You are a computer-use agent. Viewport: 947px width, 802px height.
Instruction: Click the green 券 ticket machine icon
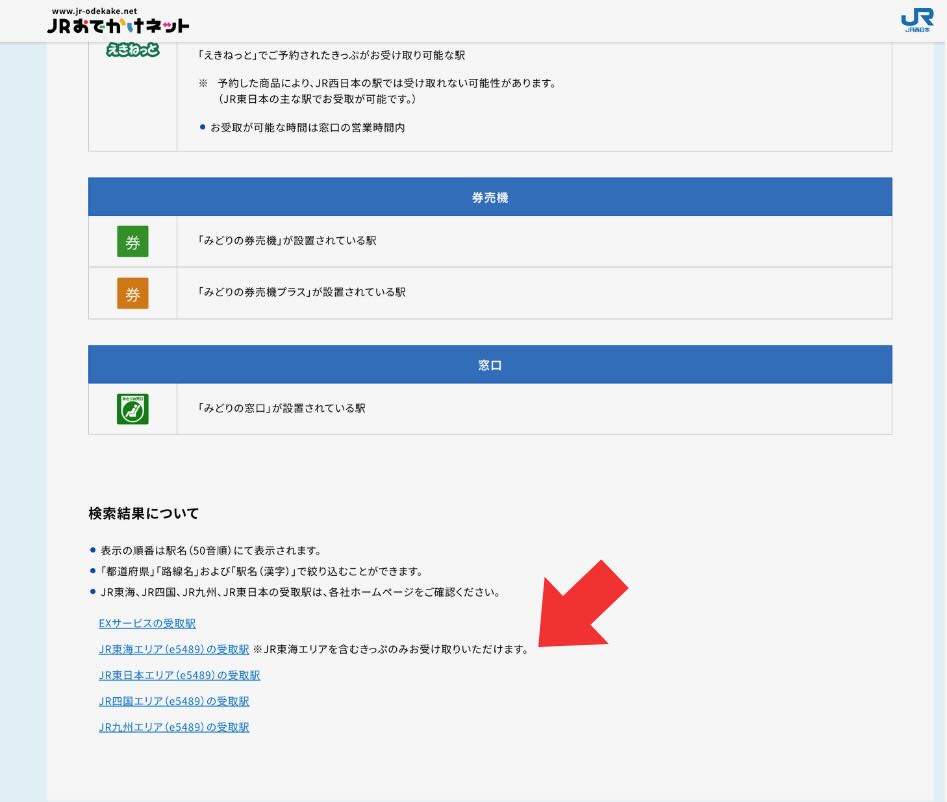click(132, 242)
